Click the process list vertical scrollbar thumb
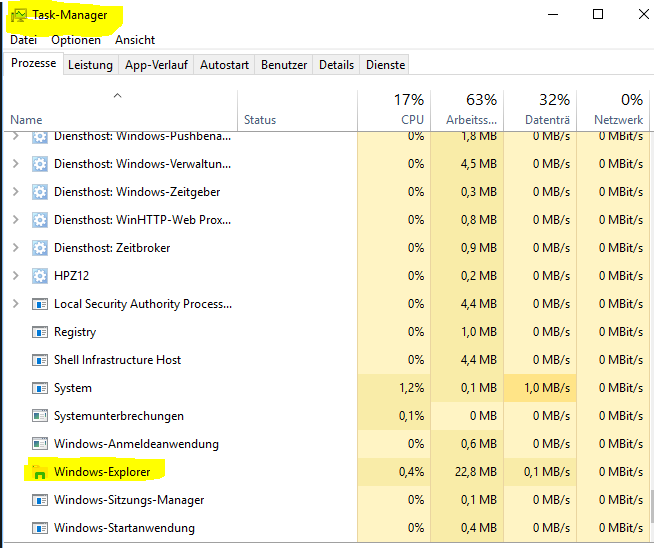 tap(651, 506)
